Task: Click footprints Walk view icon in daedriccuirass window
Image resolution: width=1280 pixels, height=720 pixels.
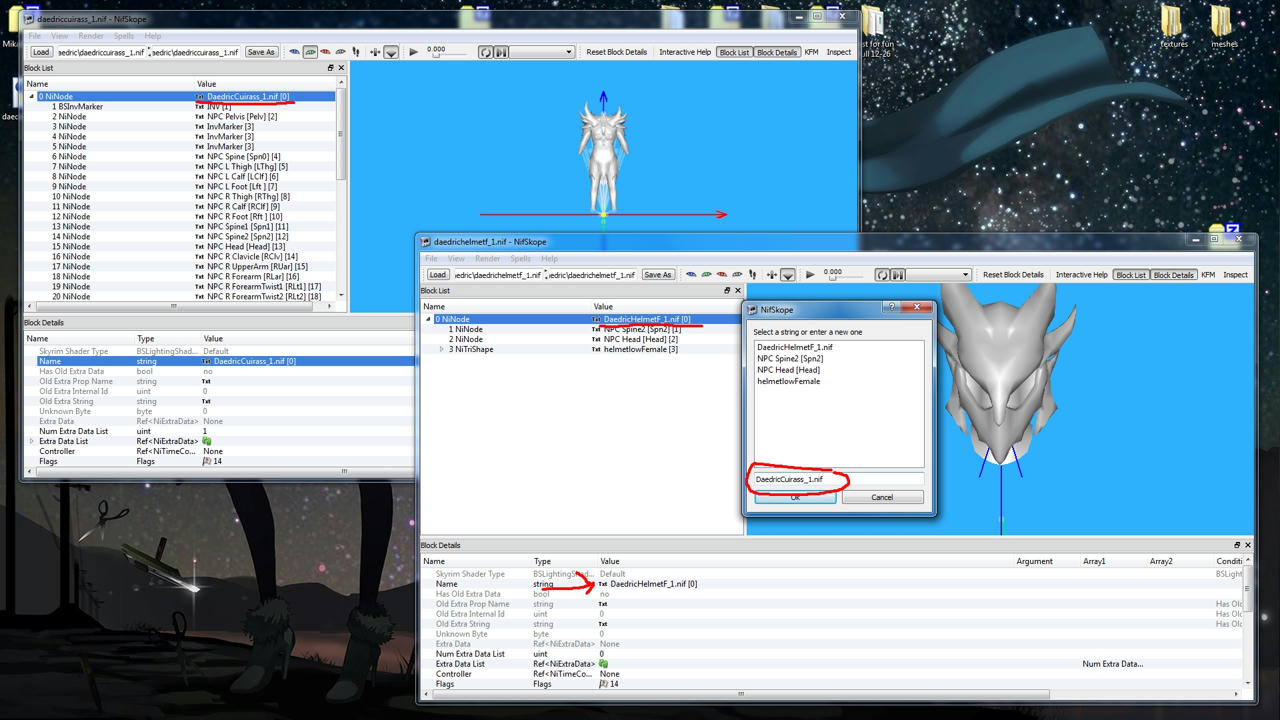Action: click(x=356, y=51)
